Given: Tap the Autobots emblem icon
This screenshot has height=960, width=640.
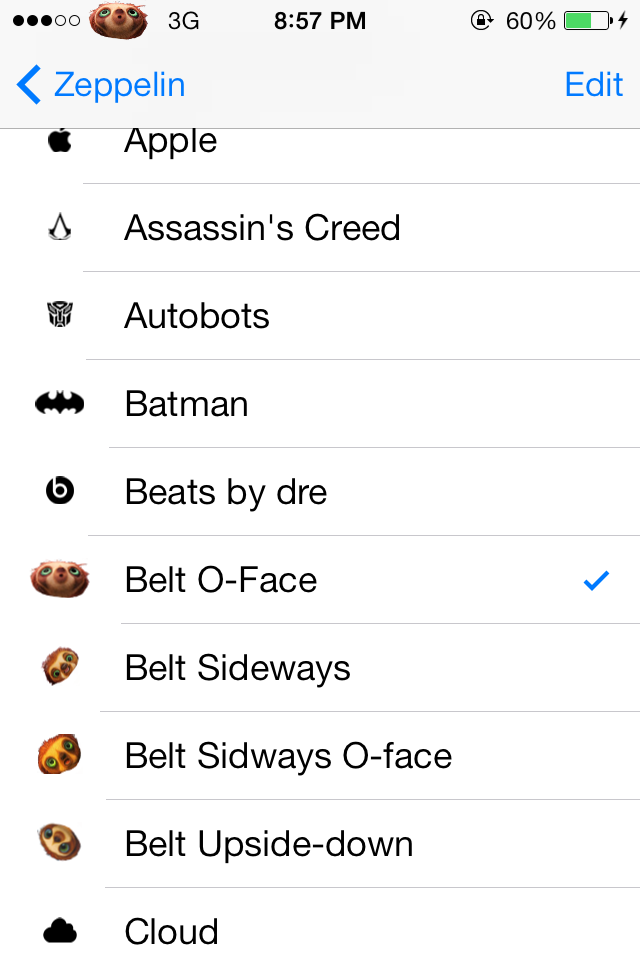Looking at the screenshot, I should (59, 316).
